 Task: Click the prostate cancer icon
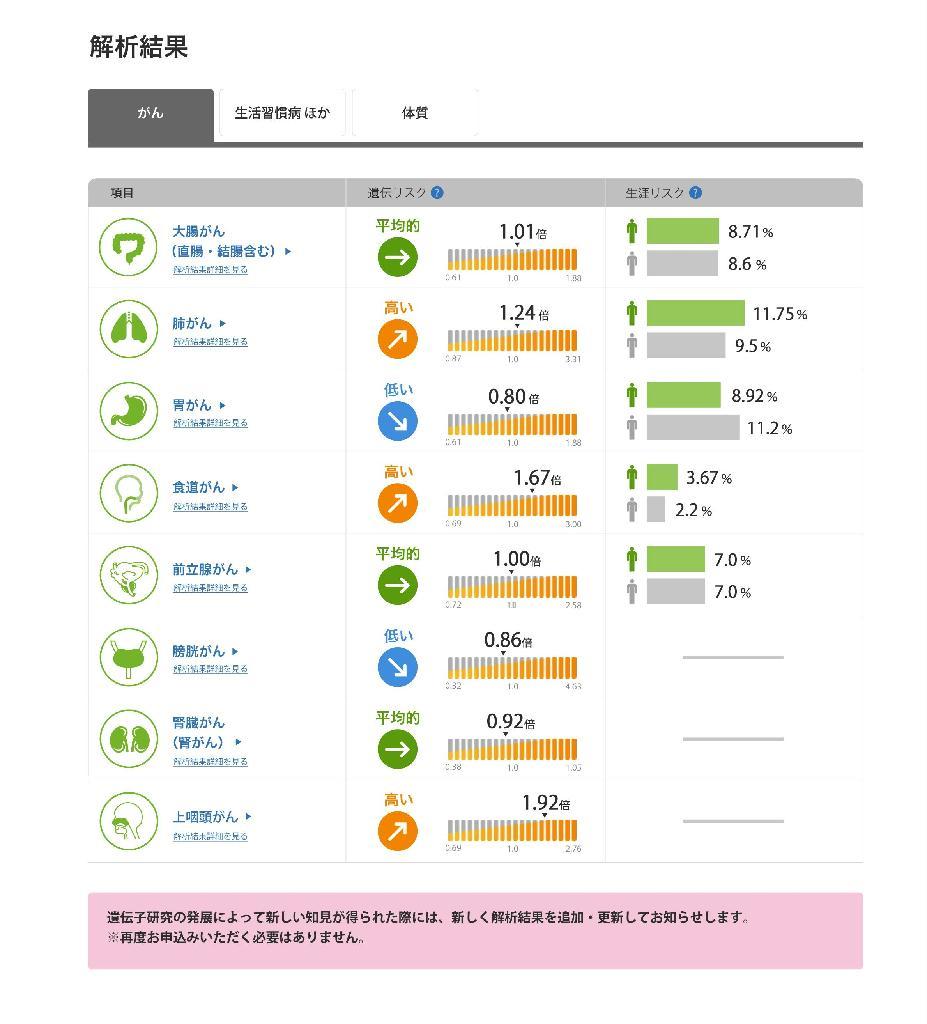click(x=129, y=574)
